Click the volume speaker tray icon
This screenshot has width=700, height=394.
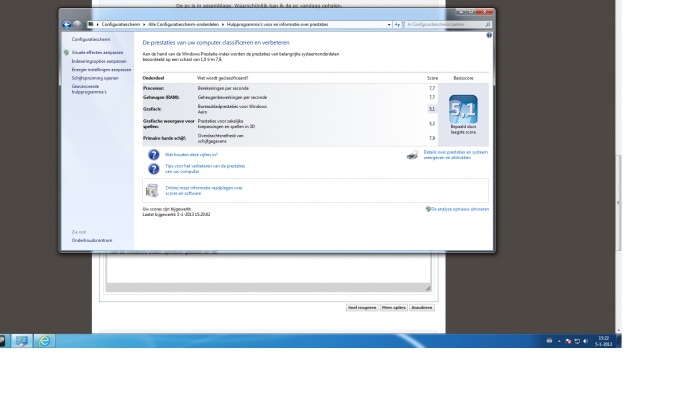tap(586, 341)
